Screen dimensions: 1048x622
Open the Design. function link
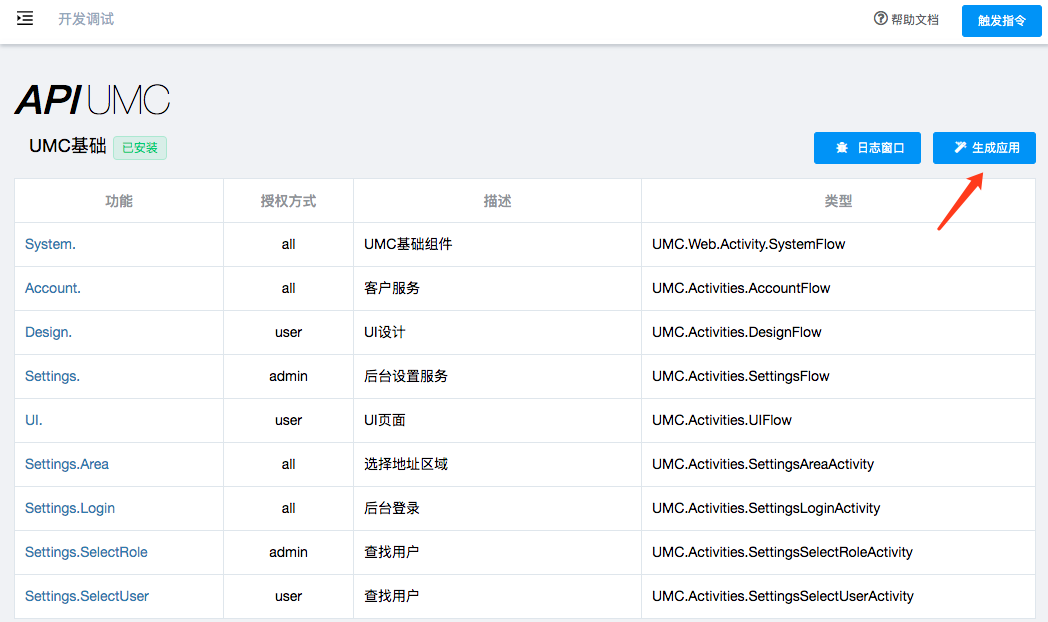pyautogui.click(x=48, y=332)
